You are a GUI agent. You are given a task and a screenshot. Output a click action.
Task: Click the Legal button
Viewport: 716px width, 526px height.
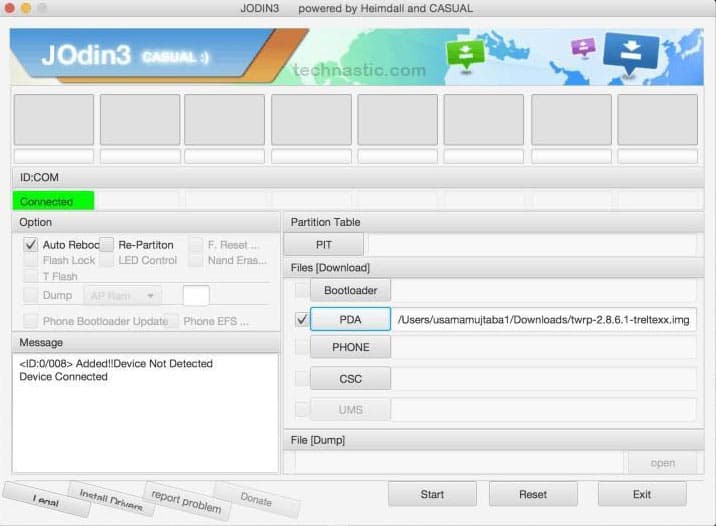tap(46, 501)
